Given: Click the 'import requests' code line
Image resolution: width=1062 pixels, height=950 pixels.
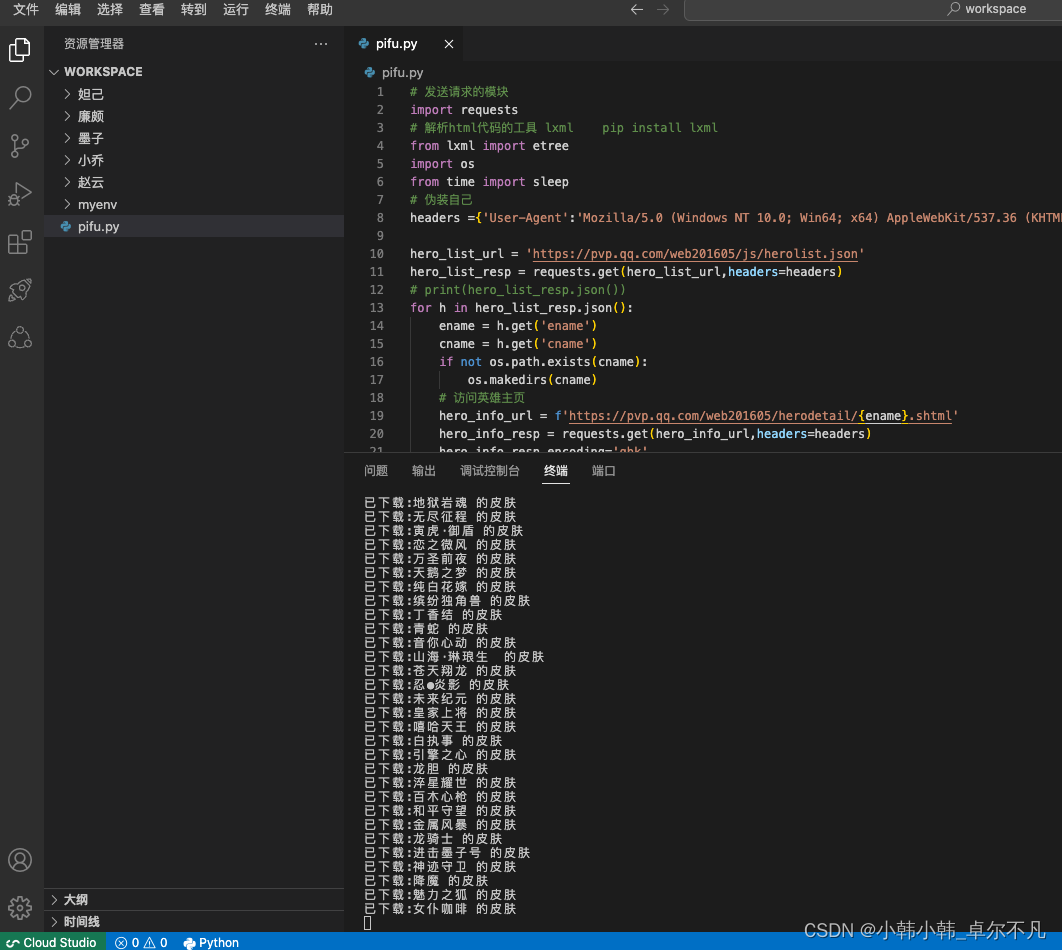Looking at the screenshot, I should pyautogui.click(x=464, y=110).
